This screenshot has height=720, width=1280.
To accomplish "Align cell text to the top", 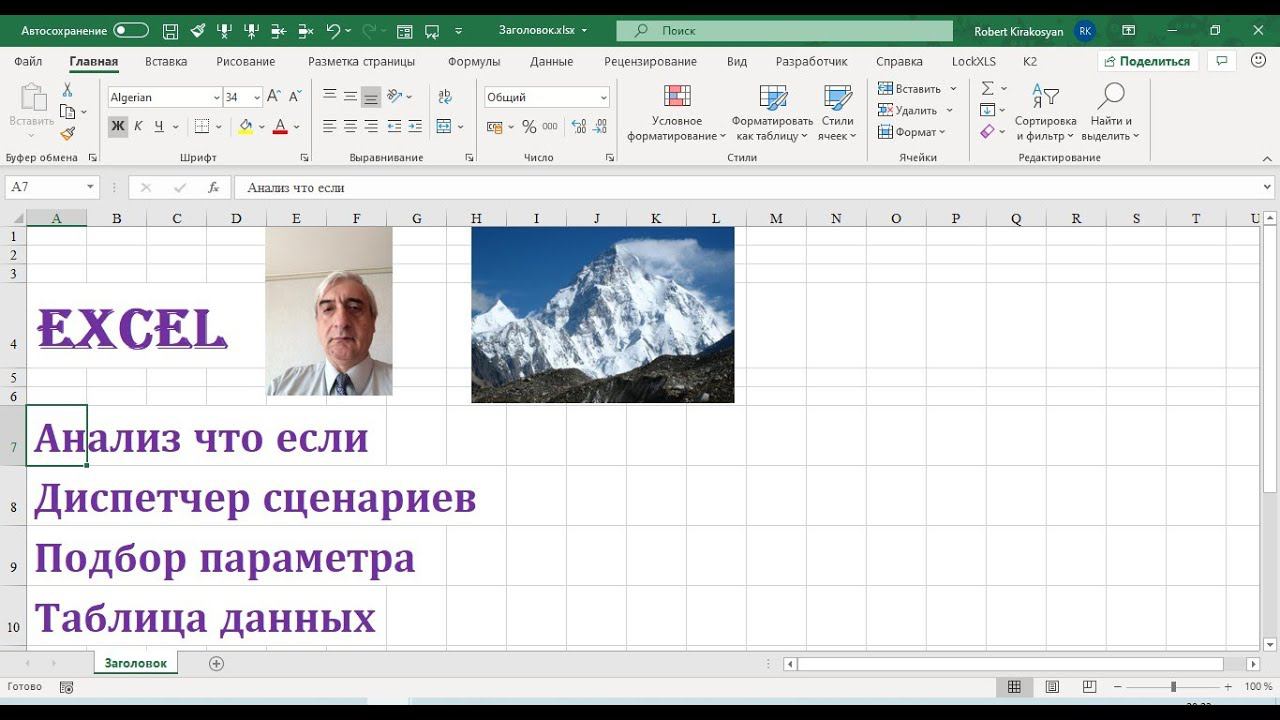I will tap(329, 96).
